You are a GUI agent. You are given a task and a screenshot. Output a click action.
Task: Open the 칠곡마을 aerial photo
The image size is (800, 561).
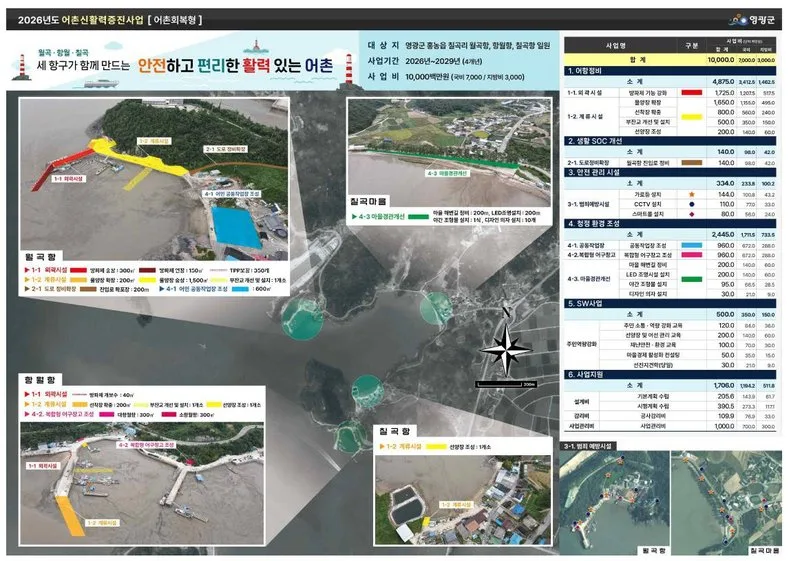449,152
